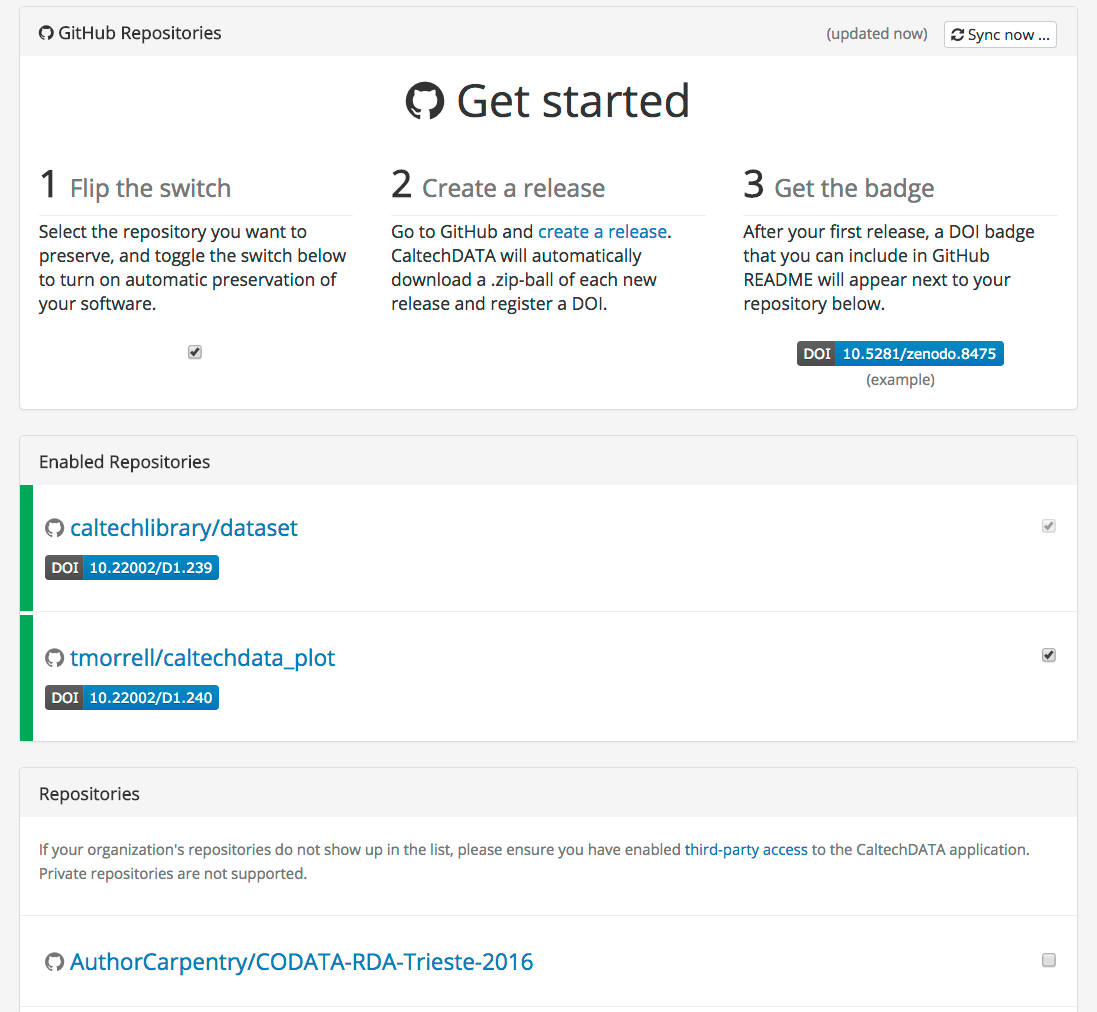This screenshot has height=1012, width=1097.
Task: Open the tmorrell/caltechdata_plot repository link
Action: 202,658
